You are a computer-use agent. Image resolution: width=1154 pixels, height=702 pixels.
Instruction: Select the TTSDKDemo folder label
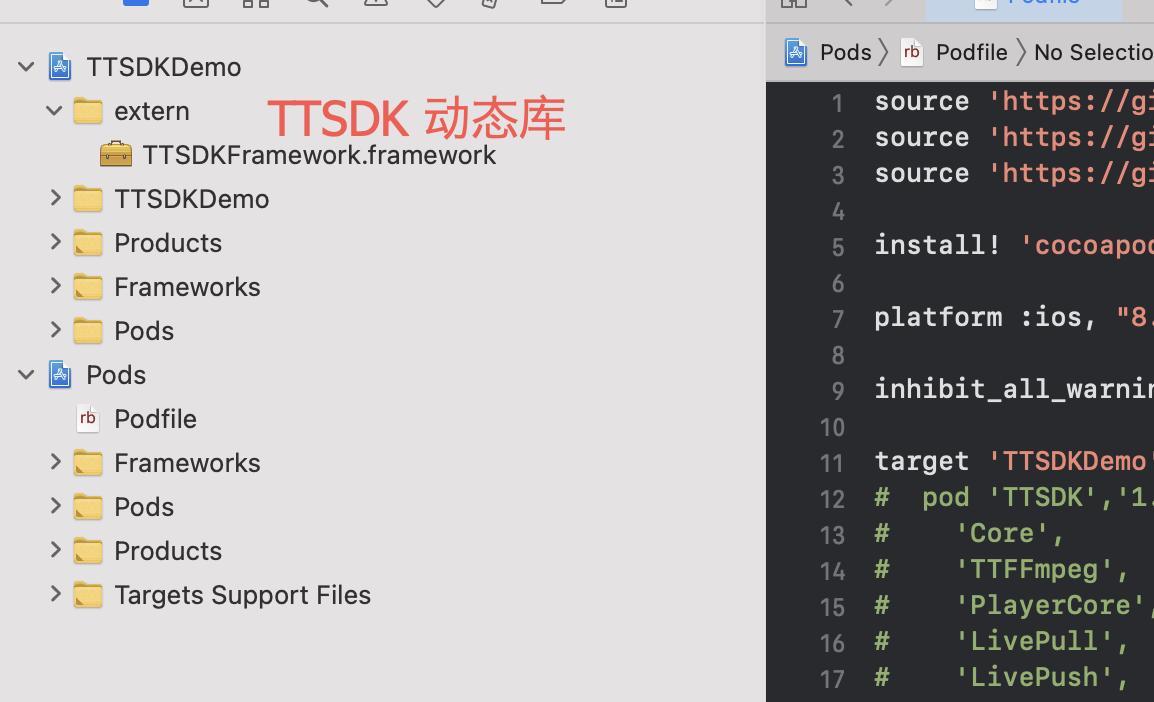click(191, 199)
